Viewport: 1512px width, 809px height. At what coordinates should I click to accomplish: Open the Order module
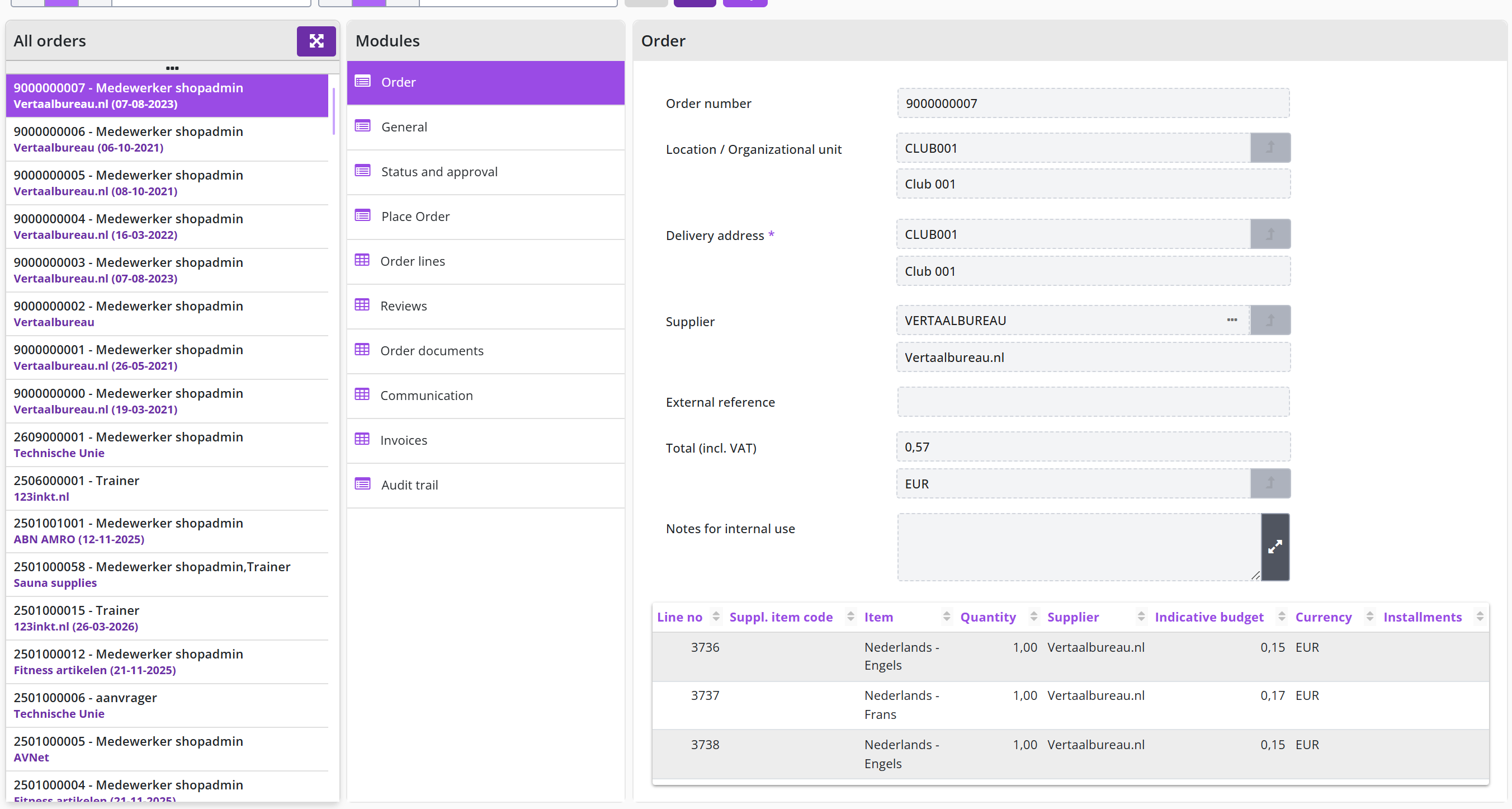[x=485, y=82]
